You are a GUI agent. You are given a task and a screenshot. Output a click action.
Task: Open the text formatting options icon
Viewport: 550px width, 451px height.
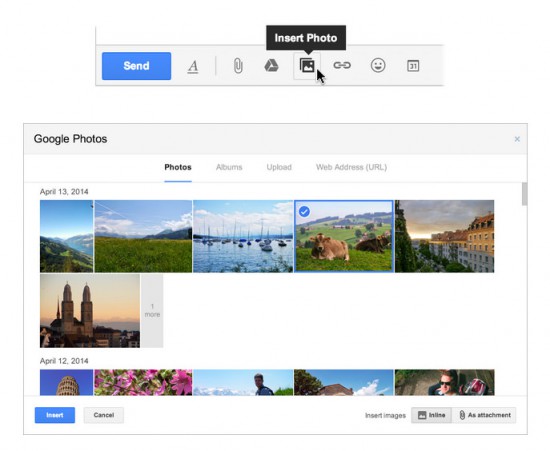193,66
